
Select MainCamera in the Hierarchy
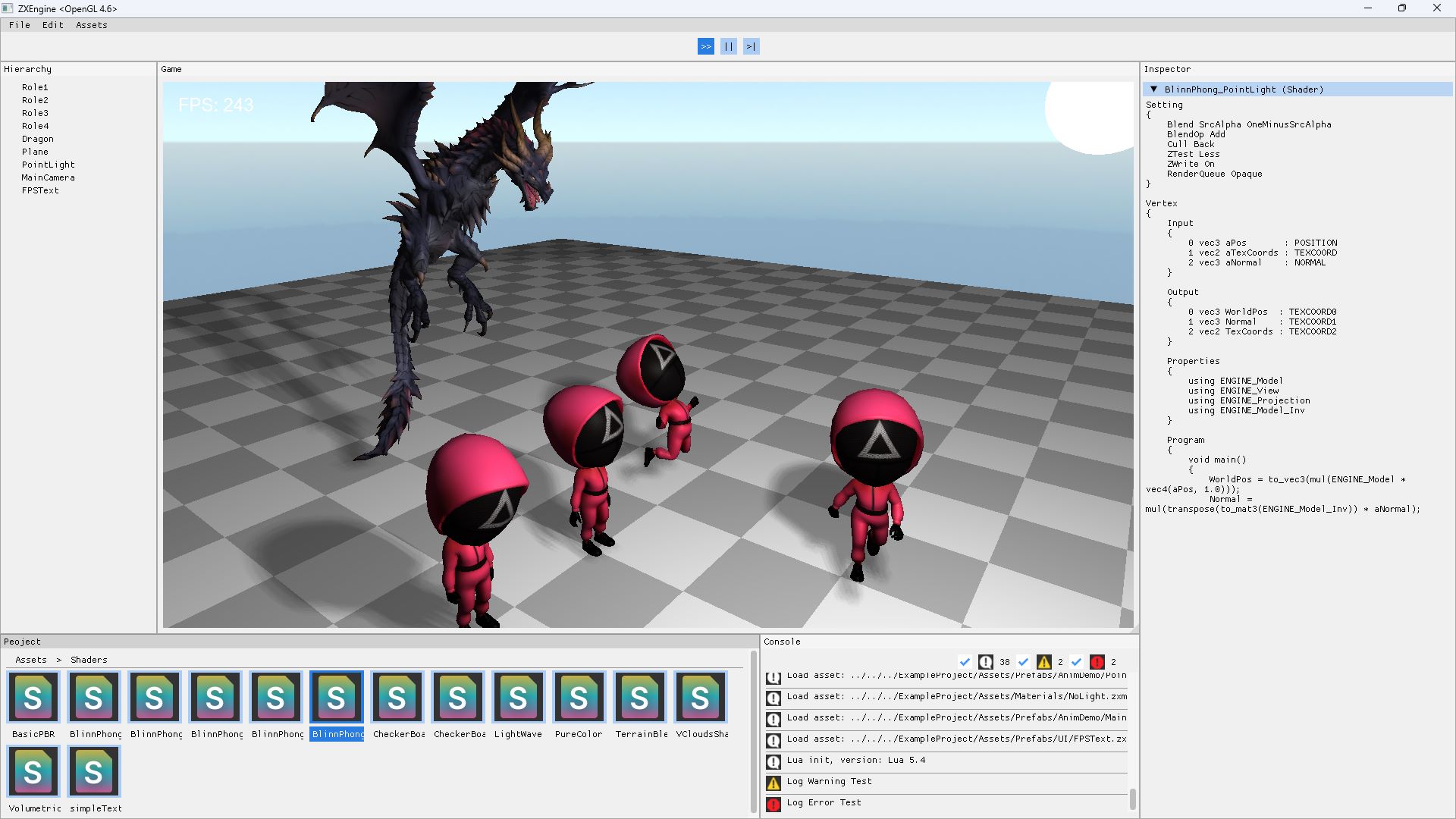48,177
